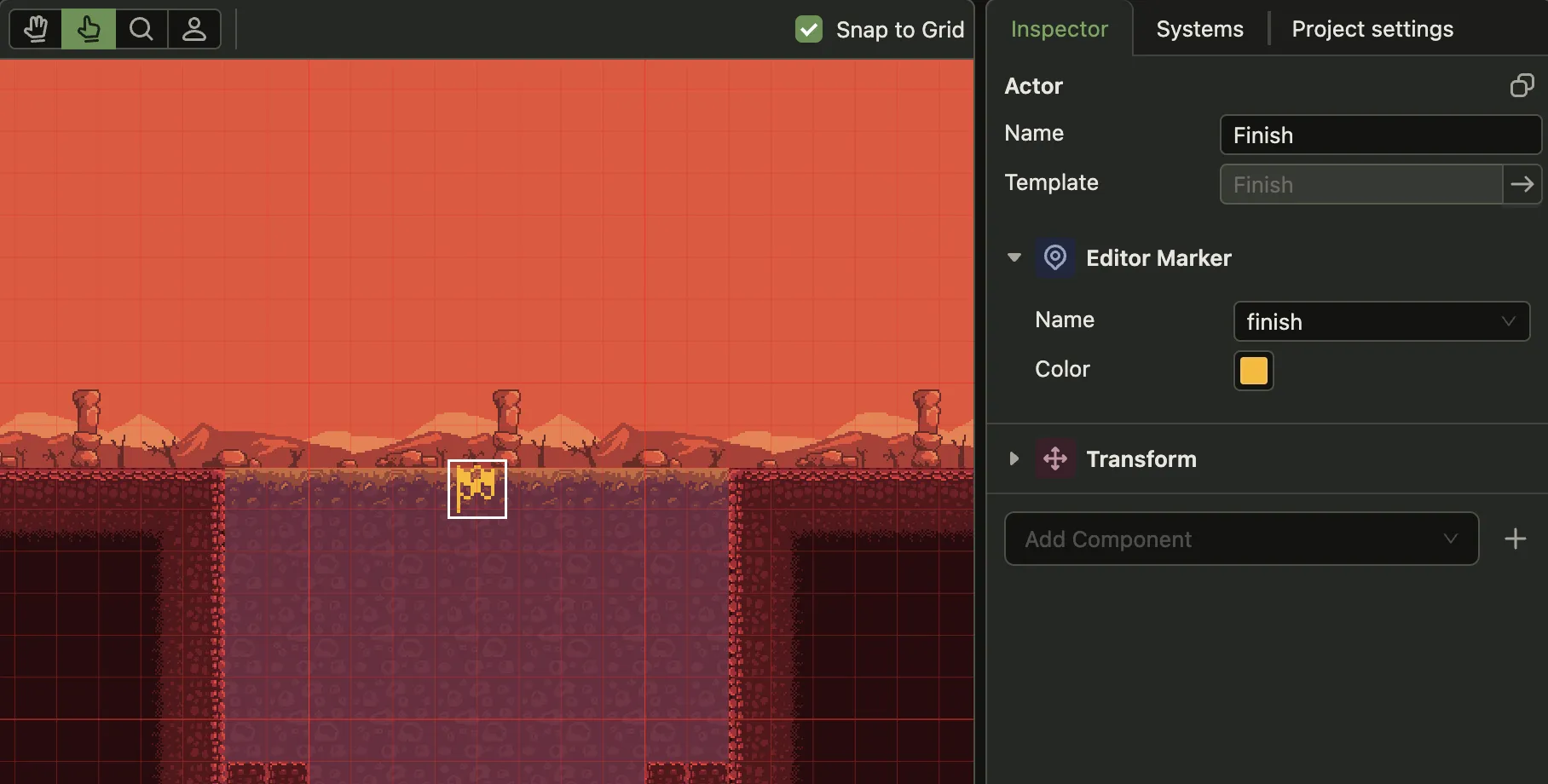Expand the Transform section

(x=1014, y=458)
